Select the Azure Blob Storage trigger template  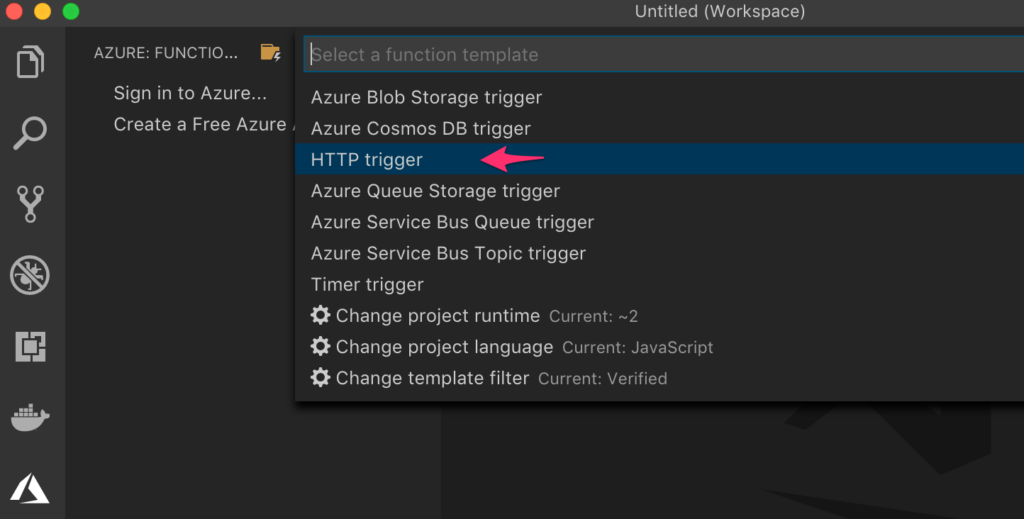426,98
